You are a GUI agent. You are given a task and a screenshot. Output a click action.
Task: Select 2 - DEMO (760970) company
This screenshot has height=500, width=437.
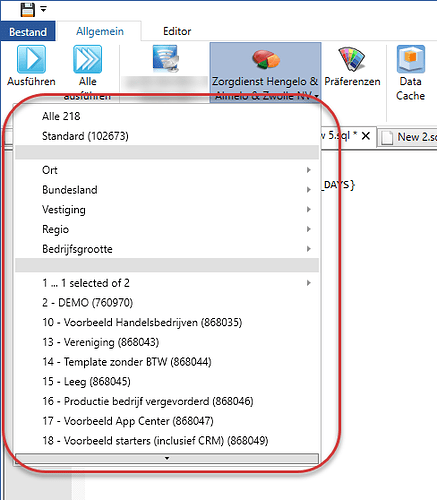tap(167, 303)
